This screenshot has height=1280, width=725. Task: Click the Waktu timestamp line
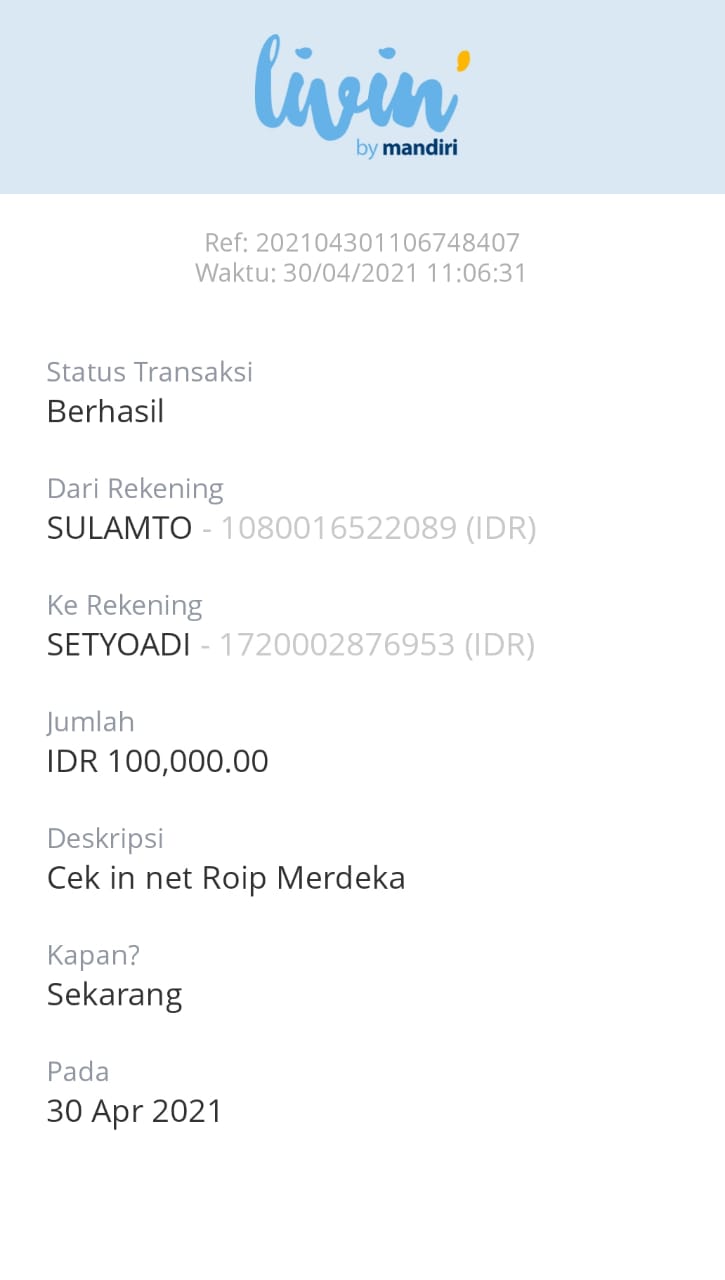click(x=361, y=272)
